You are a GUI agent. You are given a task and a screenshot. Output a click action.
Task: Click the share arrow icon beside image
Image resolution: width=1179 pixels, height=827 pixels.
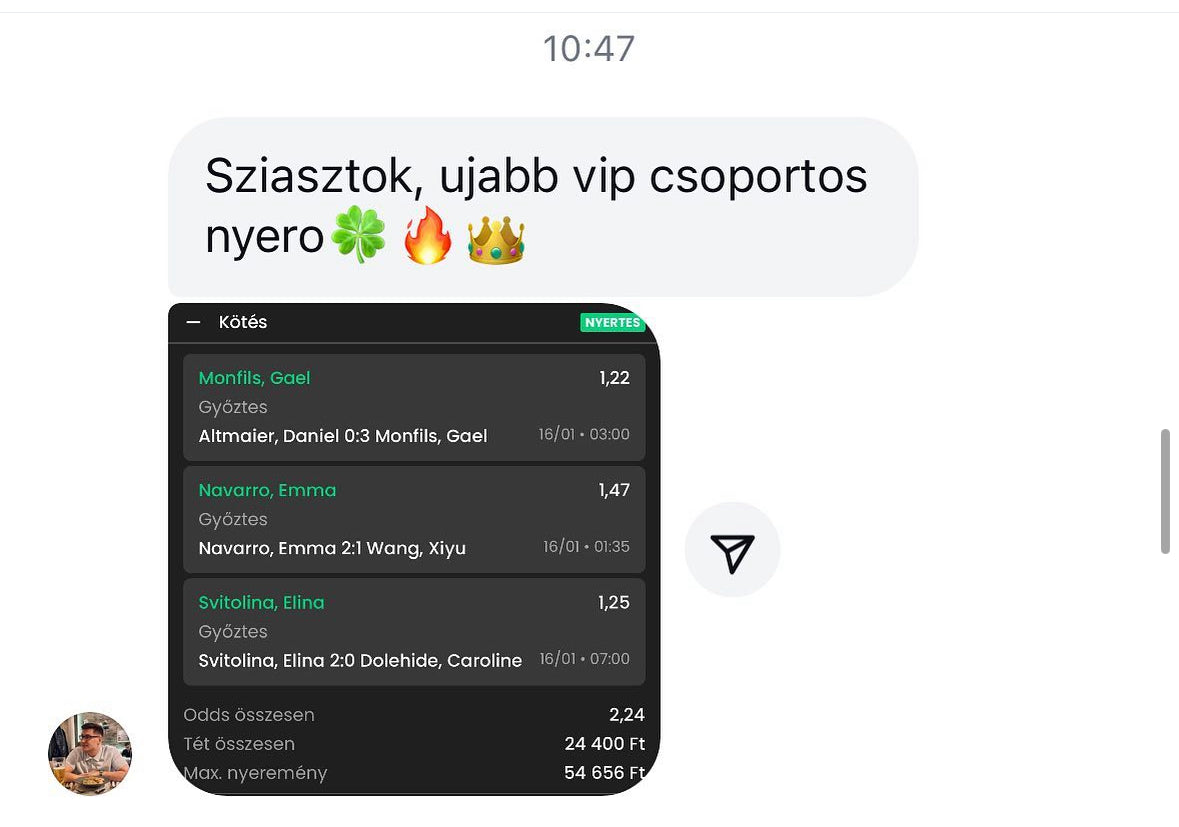[732, 550]
